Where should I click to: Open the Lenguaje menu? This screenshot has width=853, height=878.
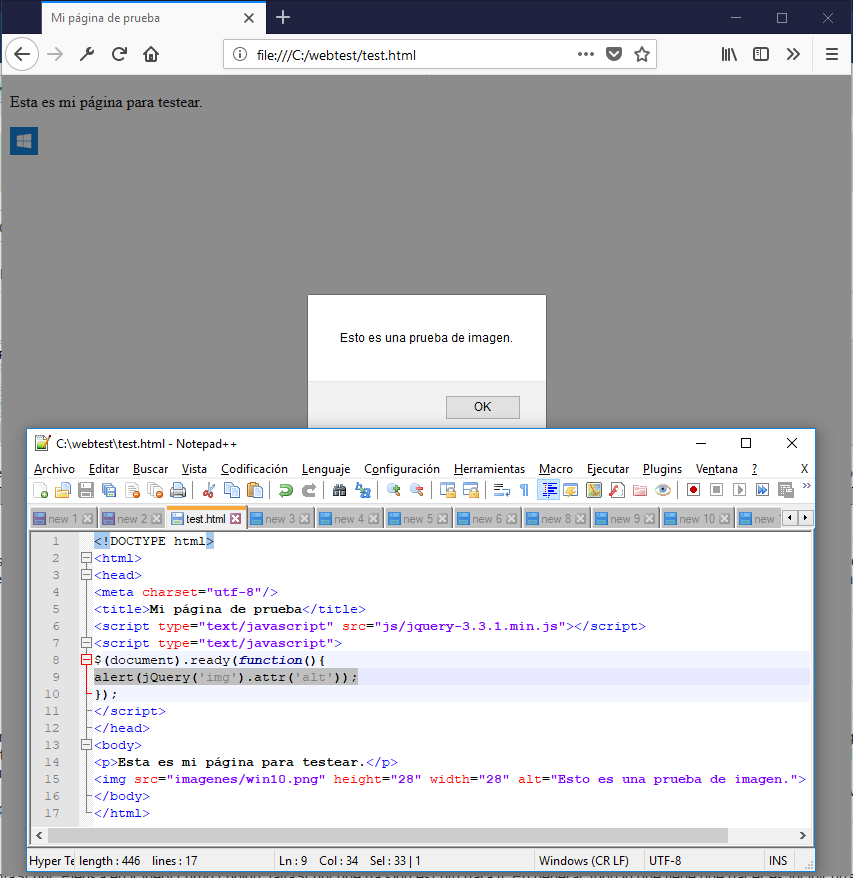pyautogui.click(x=326, y=469)
